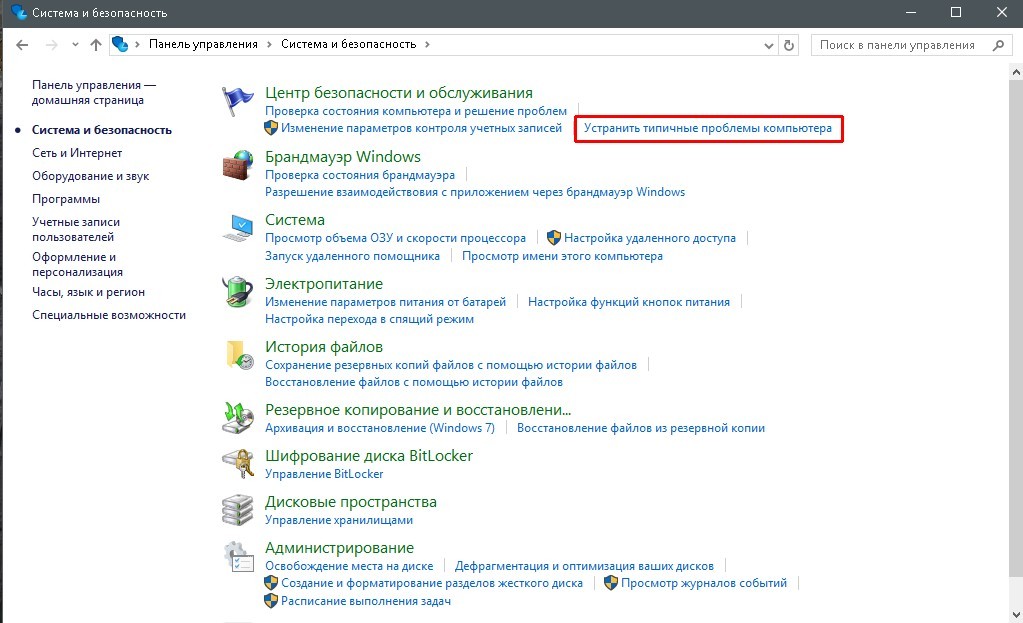Click Просмотр имени этого компьютера link
The height and width of the screenshot is (623, 1023).
[x=562, y=256]
